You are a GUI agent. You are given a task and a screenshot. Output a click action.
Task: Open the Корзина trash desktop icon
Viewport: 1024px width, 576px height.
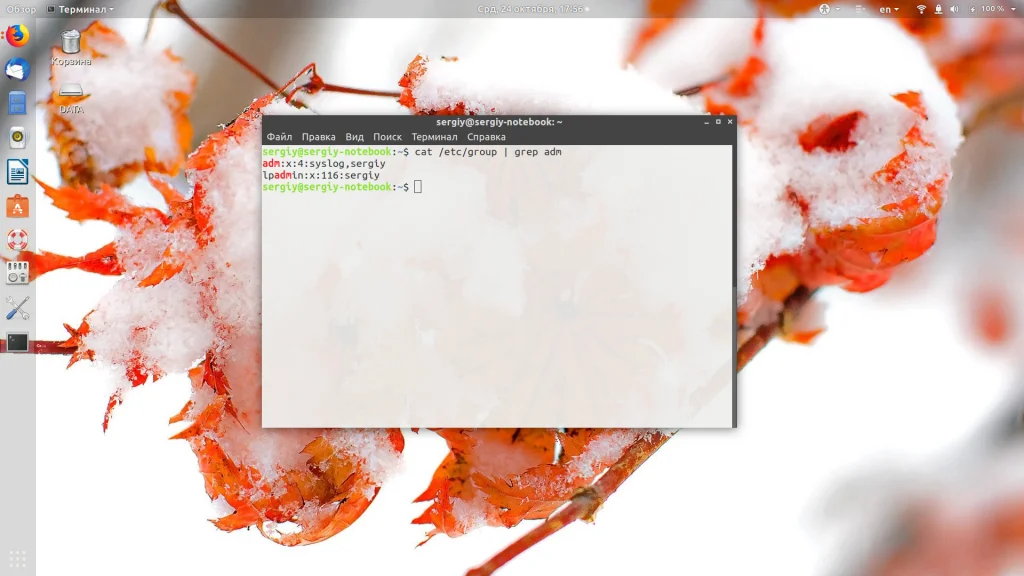71,48
